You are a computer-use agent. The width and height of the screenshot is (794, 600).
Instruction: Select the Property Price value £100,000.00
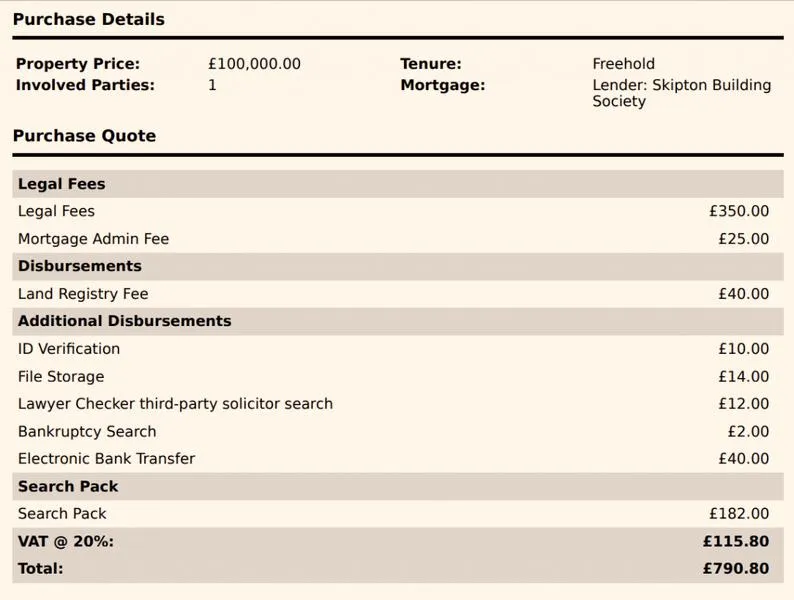(x=254, y=64)
